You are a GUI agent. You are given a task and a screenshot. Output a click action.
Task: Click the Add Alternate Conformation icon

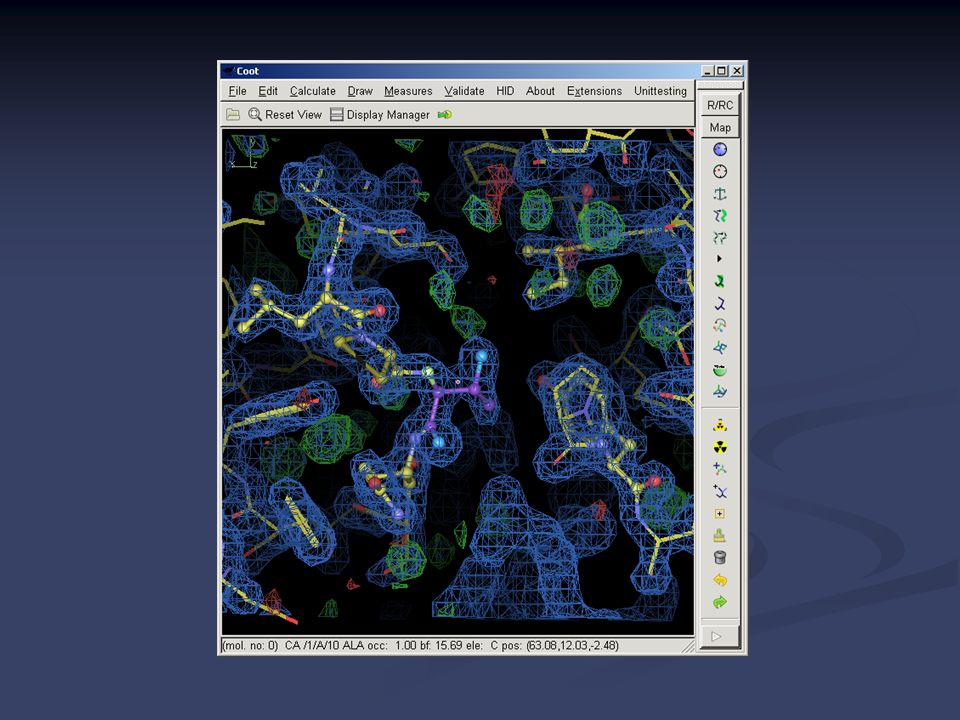720,491
